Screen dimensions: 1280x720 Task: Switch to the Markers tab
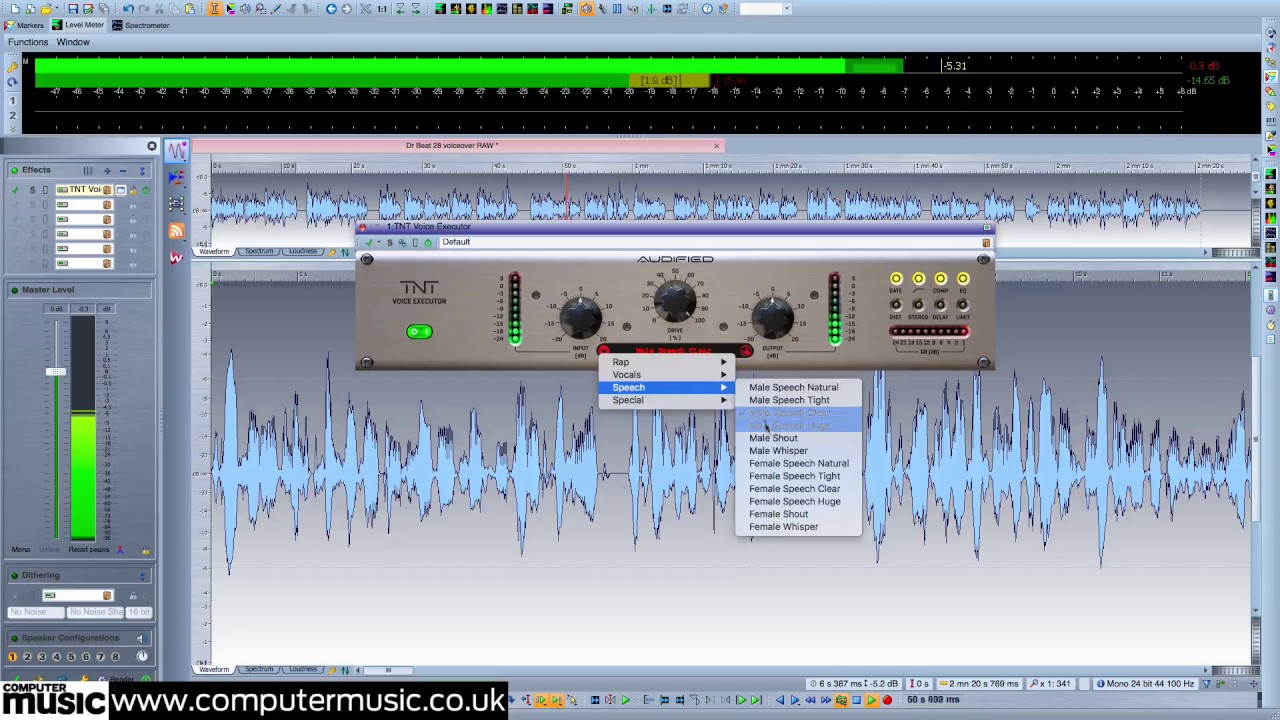[x=24, y=25]
